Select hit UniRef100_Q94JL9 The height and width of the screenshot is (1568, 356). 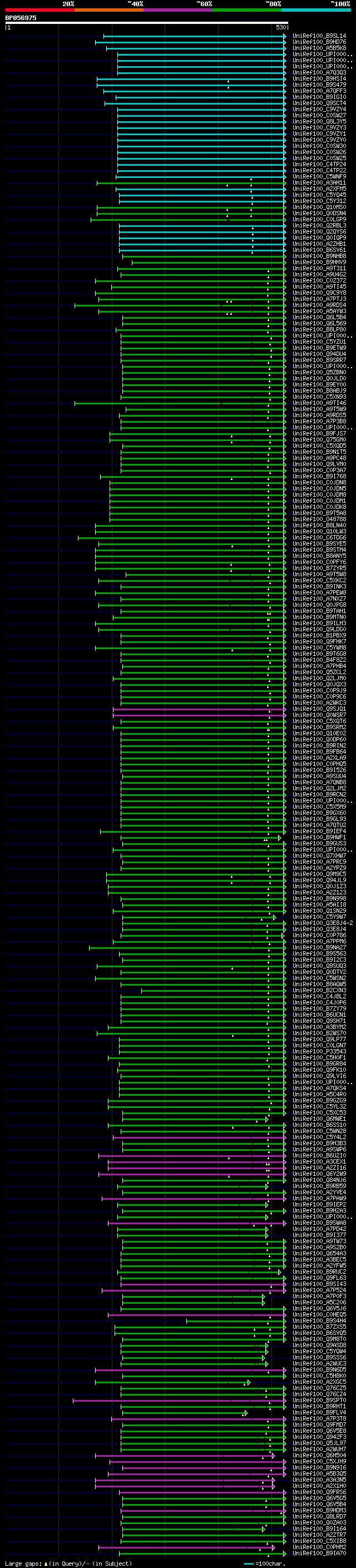click(x=319, y=880)
